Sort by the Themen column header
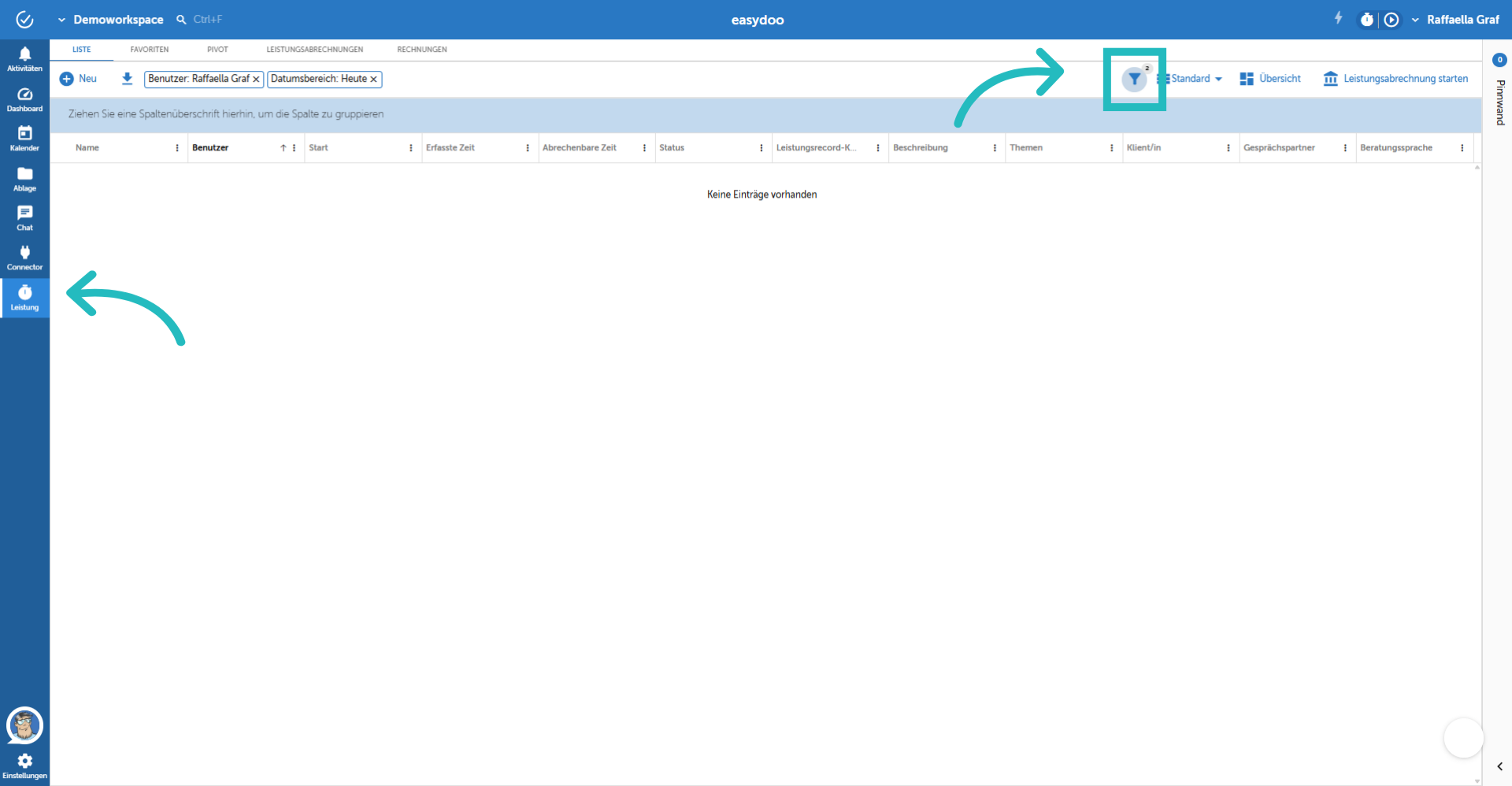Image resolution: width=1512 pixels, height=786 pixels. [x=1026, y=148]
